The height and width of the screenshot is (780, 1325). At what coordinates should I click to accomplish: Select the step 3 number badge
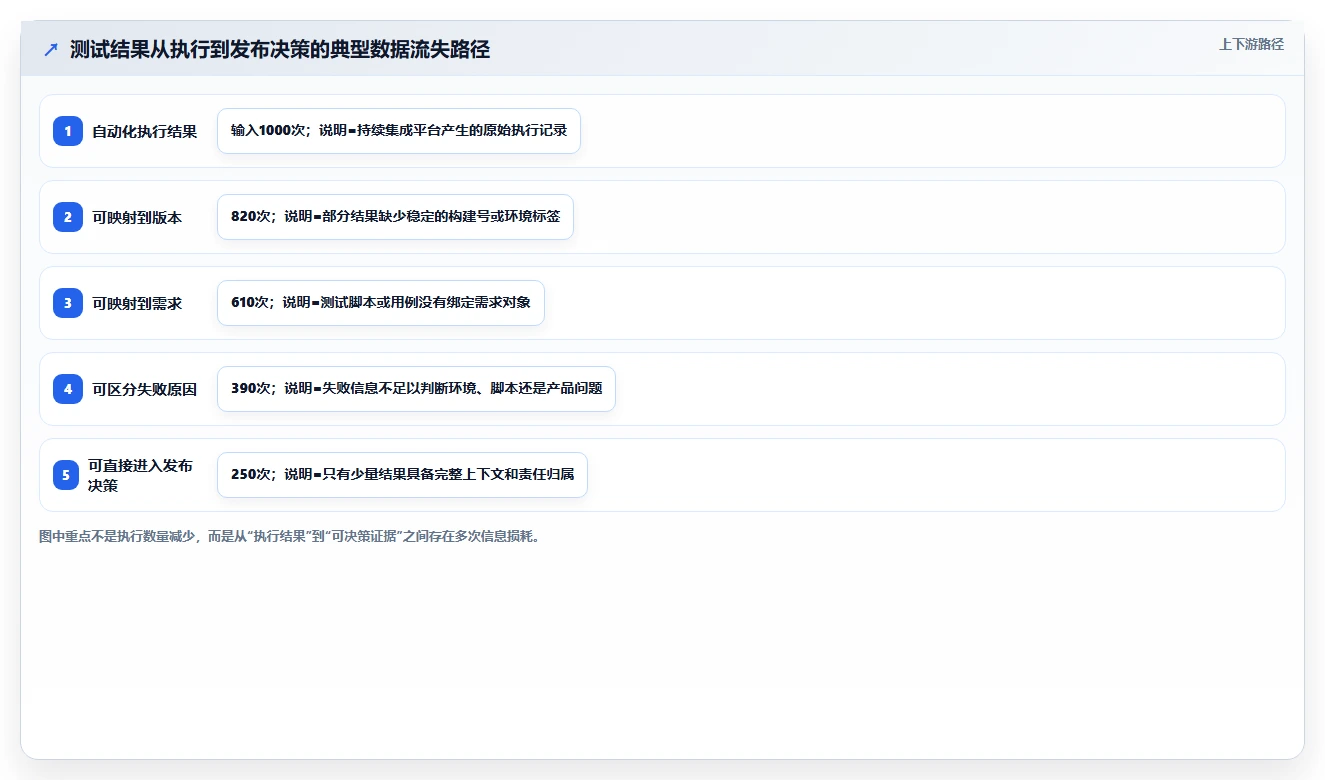tap(68, 303)
